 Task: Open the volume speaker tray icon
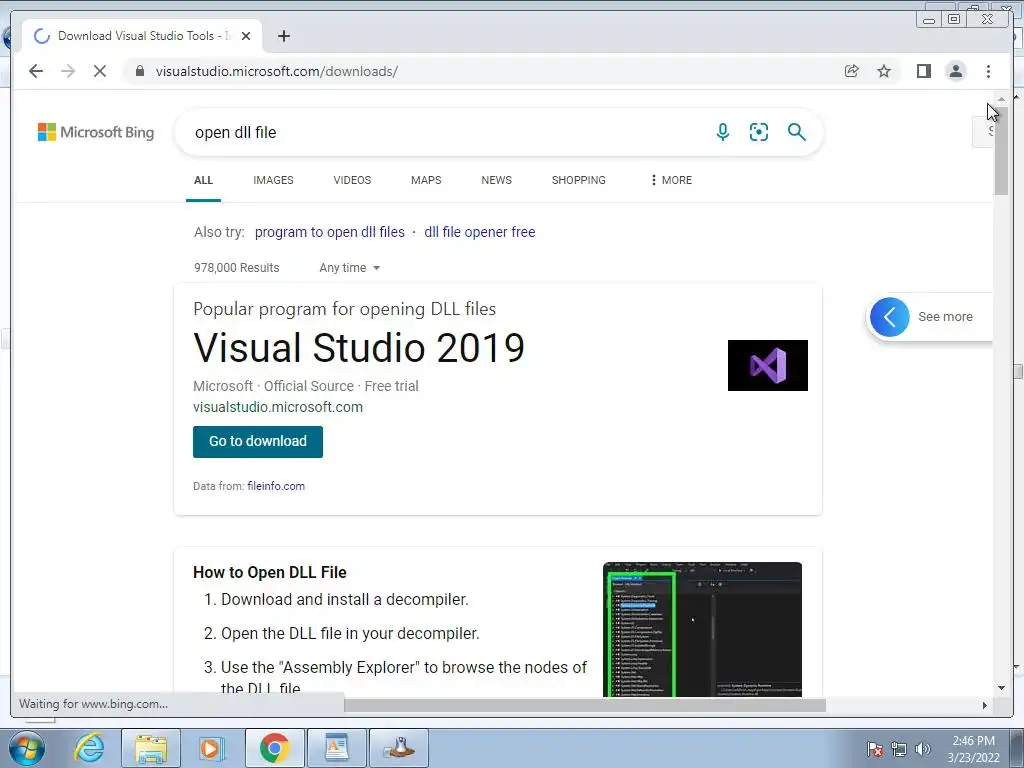tap(923, 749)
